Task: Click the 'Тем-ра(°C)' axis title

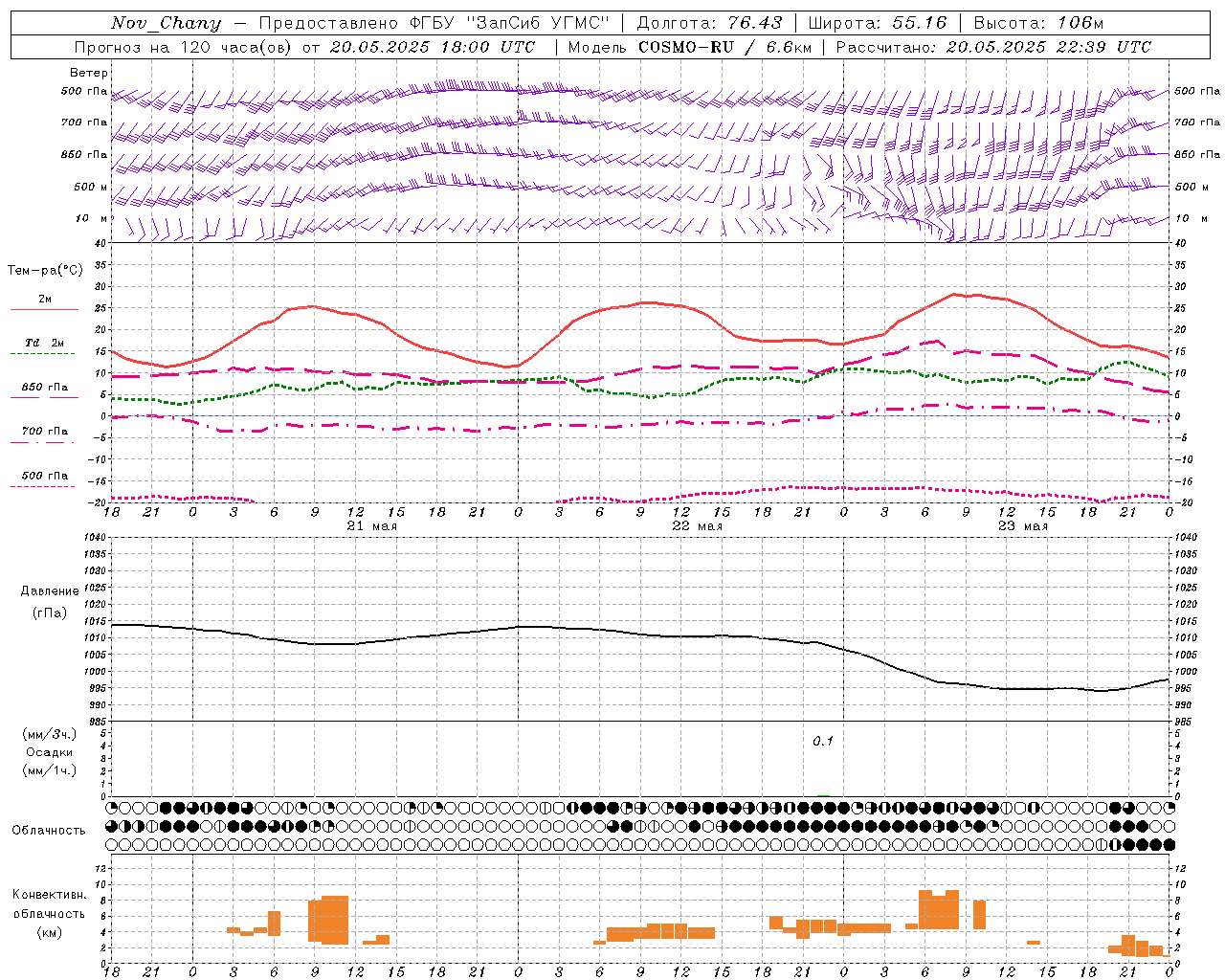Action: point(45,271)
